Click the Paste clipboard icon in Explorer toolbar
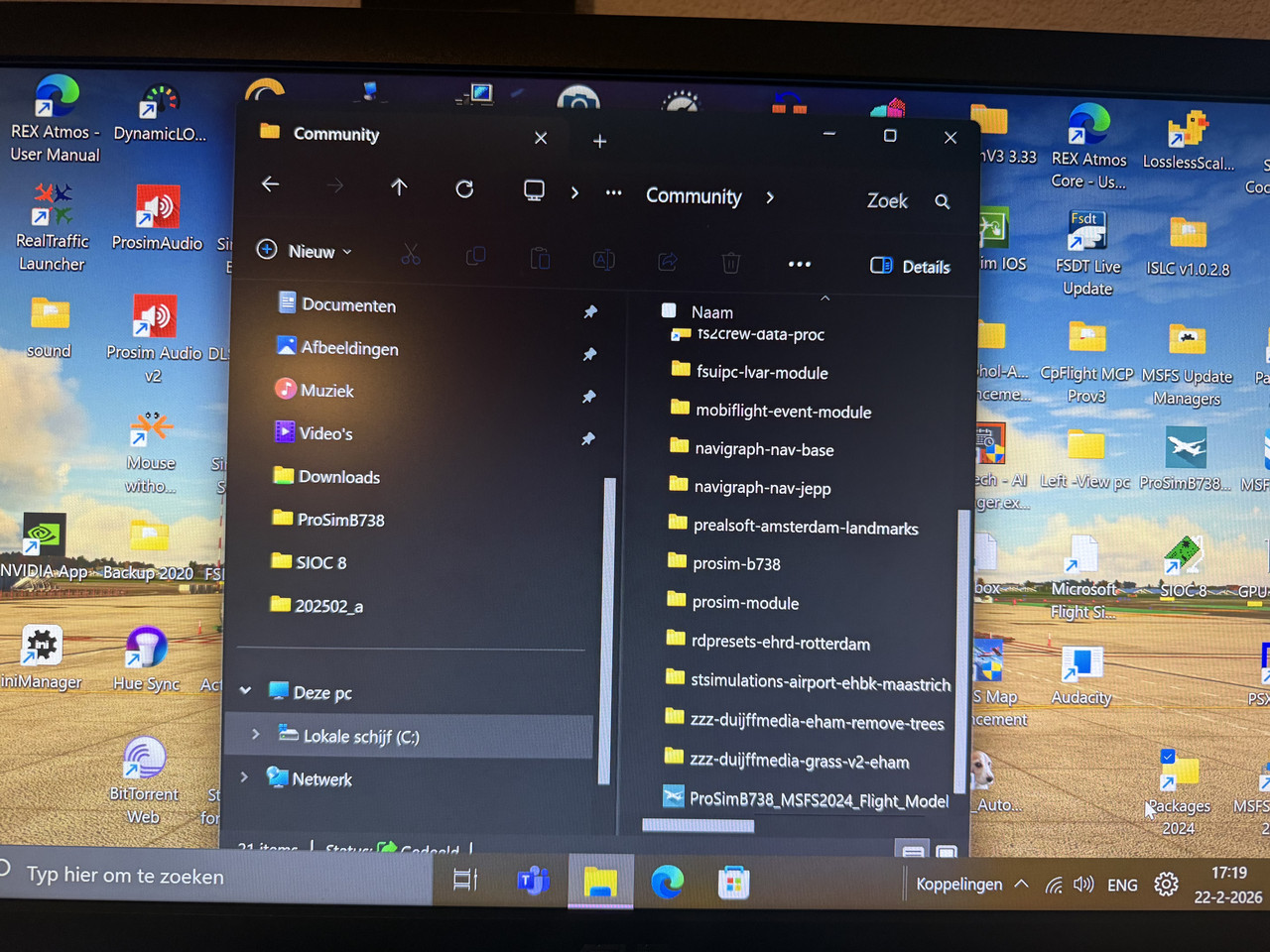Screen dimensions: 1270x952 [540, 259]
